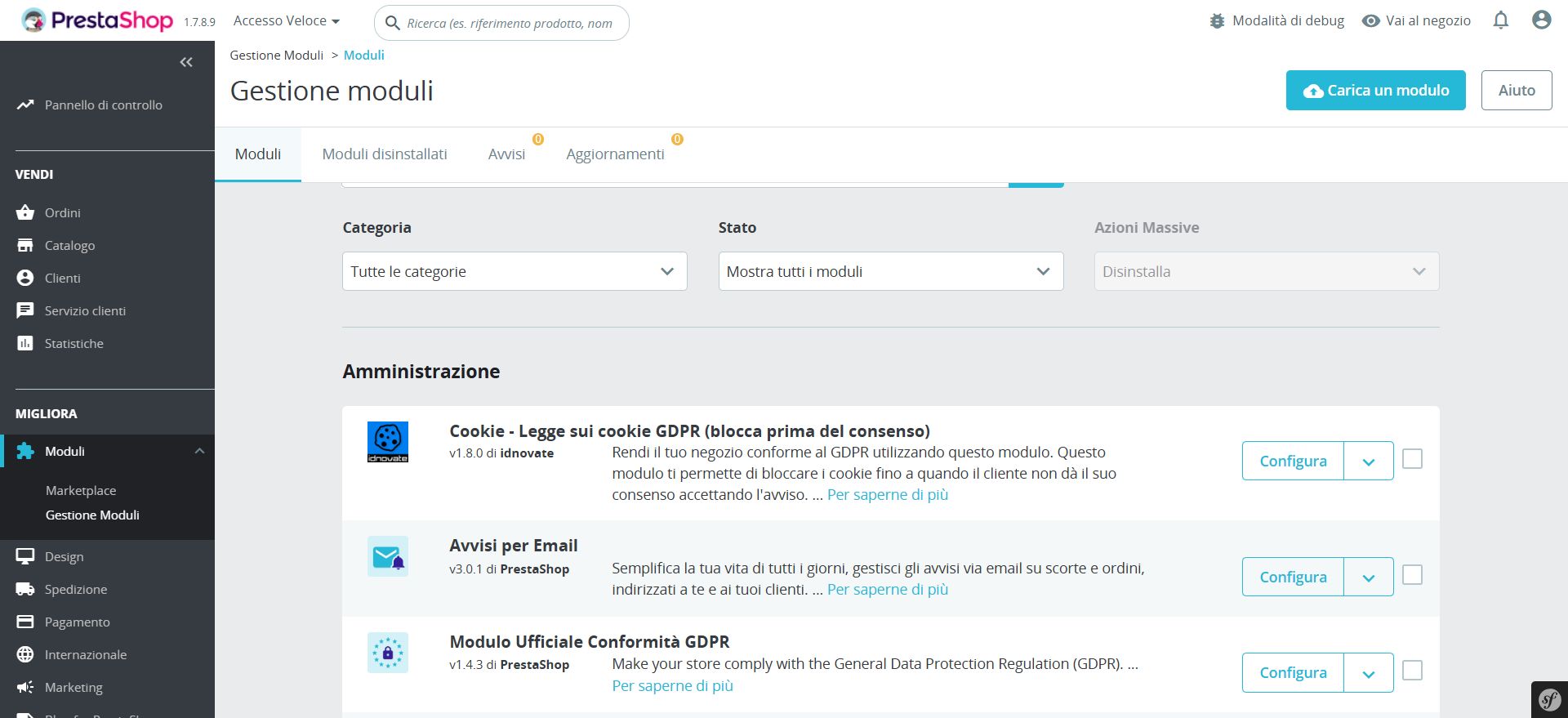This screenshot has width=1568, height=718.
Task: Click the Symfony profiler toolbar icon
Action: 1549,699
